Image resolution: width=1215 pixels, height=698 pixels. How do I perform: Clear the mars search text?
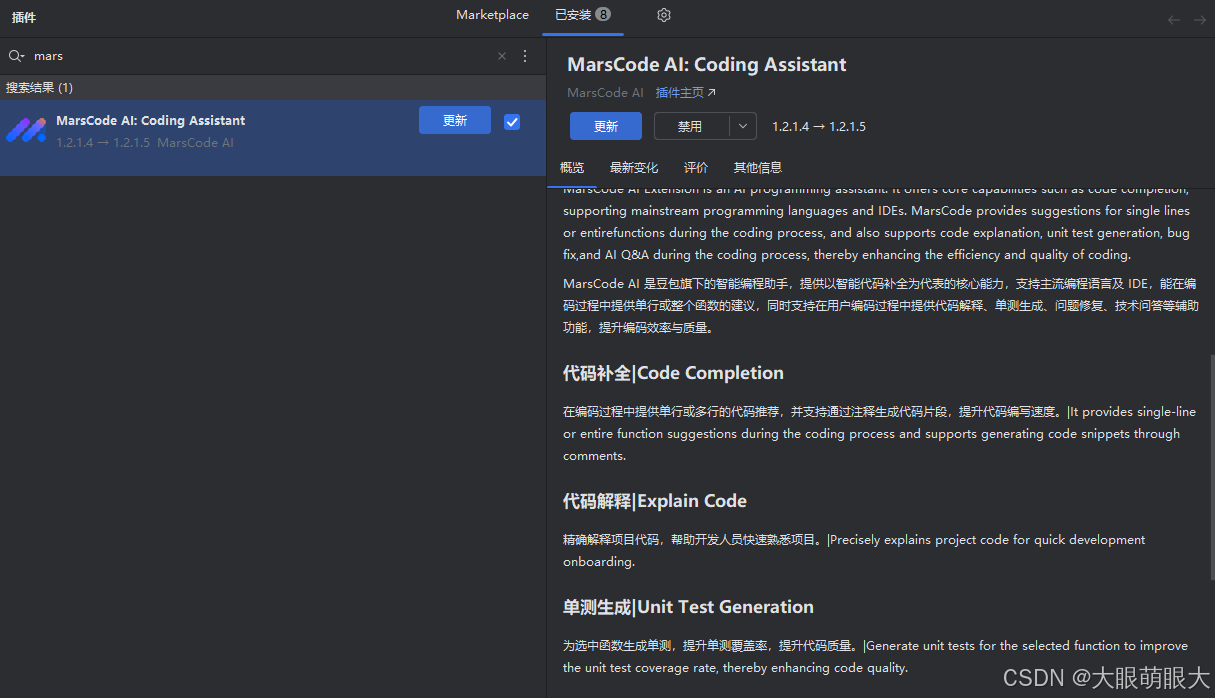pos(502,56)
